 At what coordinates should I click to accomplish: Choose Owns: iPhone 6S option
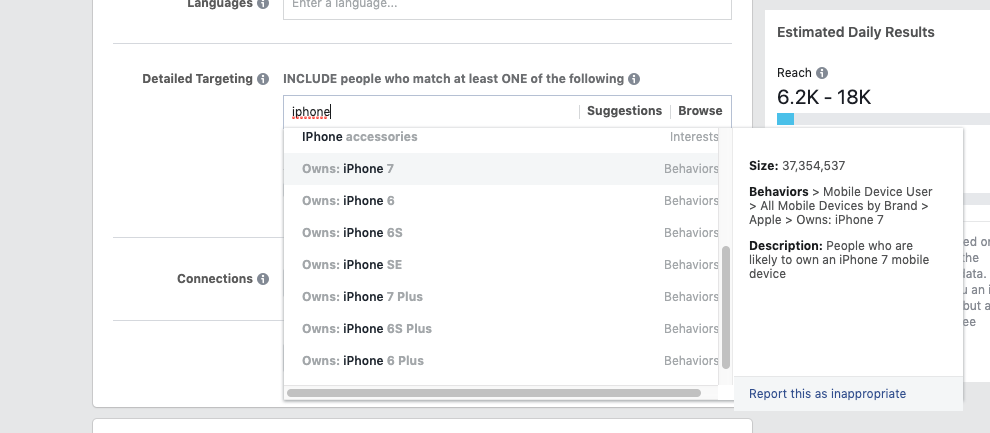[x=501, y=233]
